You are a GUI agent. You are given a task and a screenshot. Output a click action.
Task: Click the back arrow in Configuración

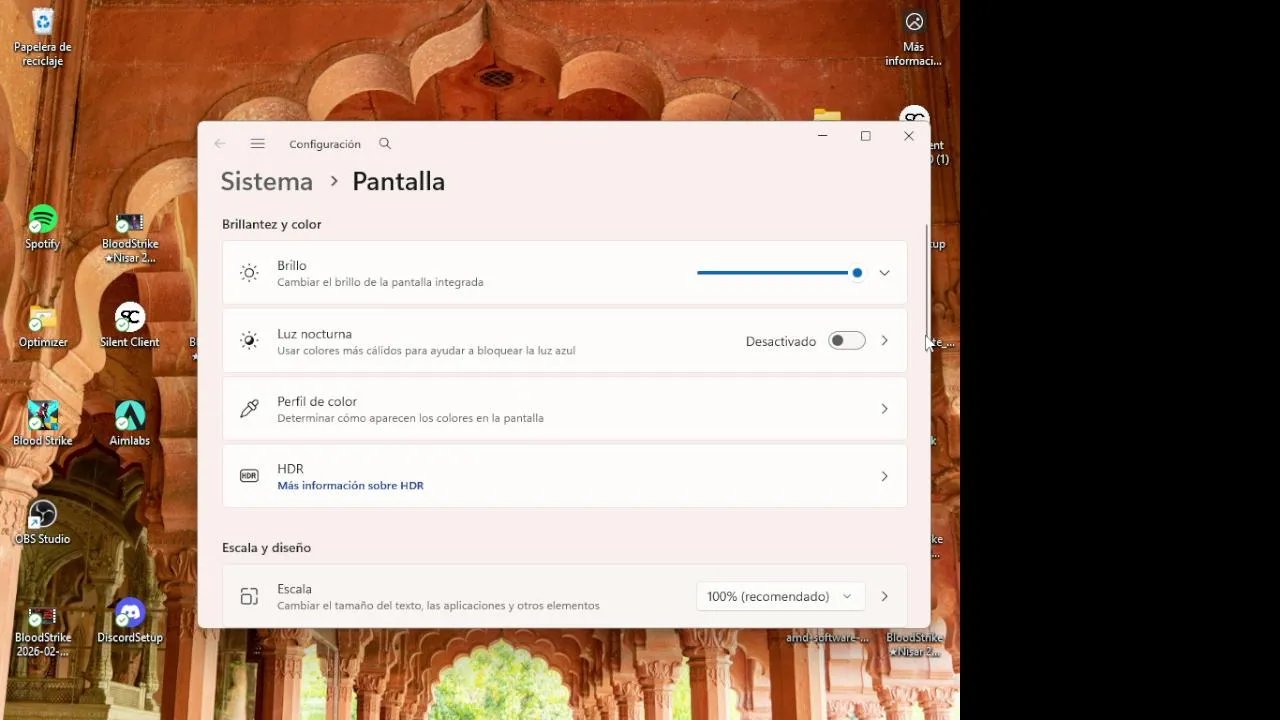[220, 144]
